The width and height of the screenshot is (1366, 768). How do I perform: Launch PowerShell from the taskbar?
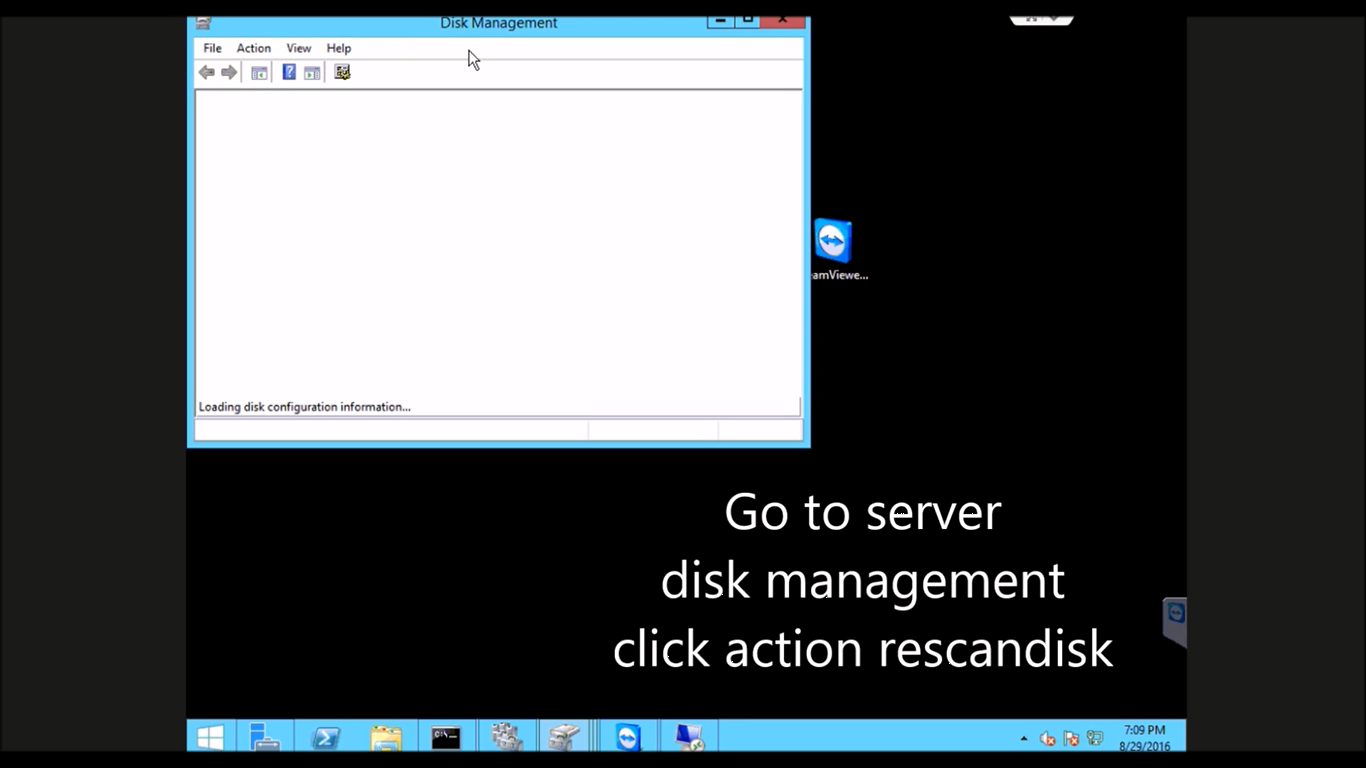click(326, 738)
